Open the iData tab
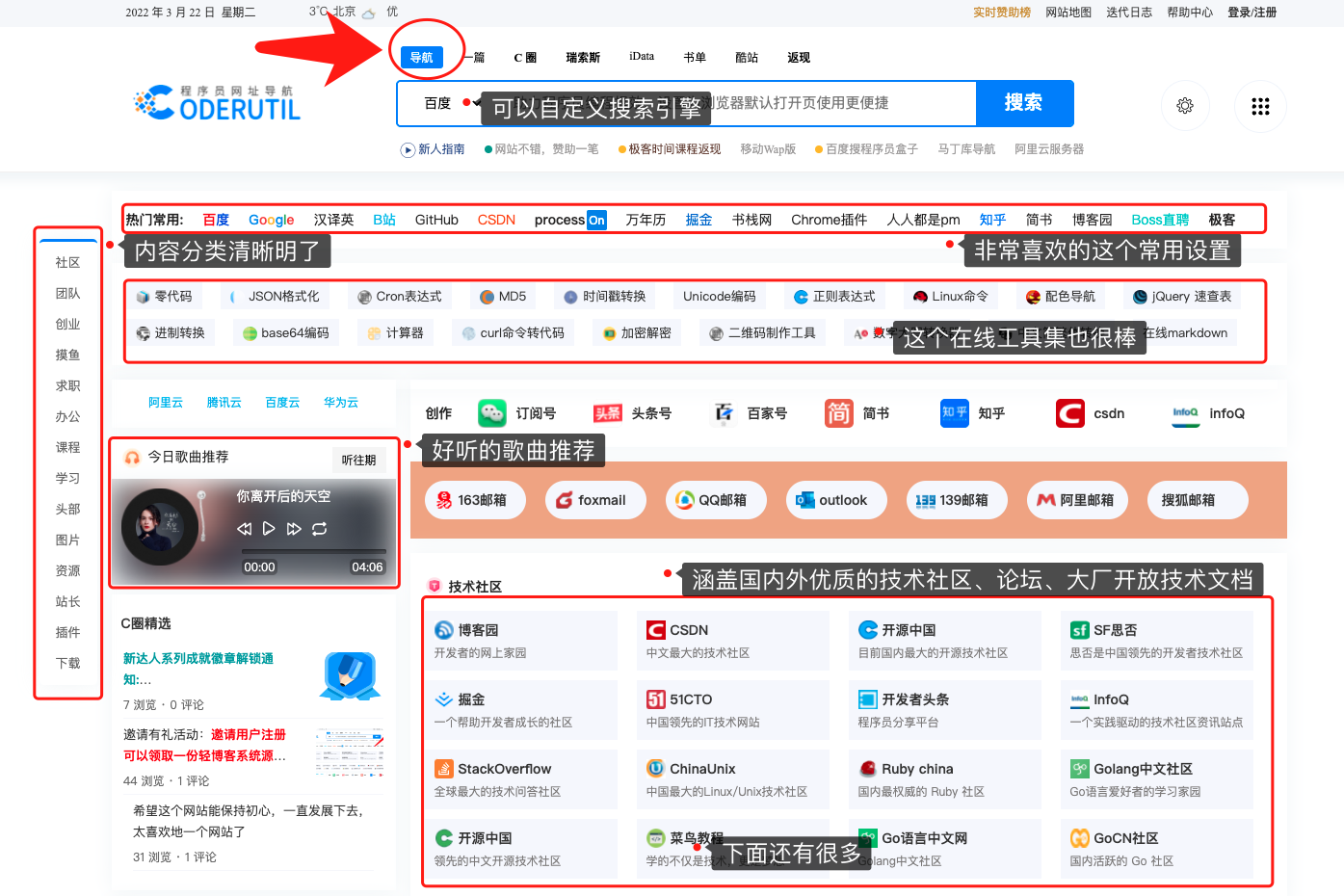 (642, 57)
